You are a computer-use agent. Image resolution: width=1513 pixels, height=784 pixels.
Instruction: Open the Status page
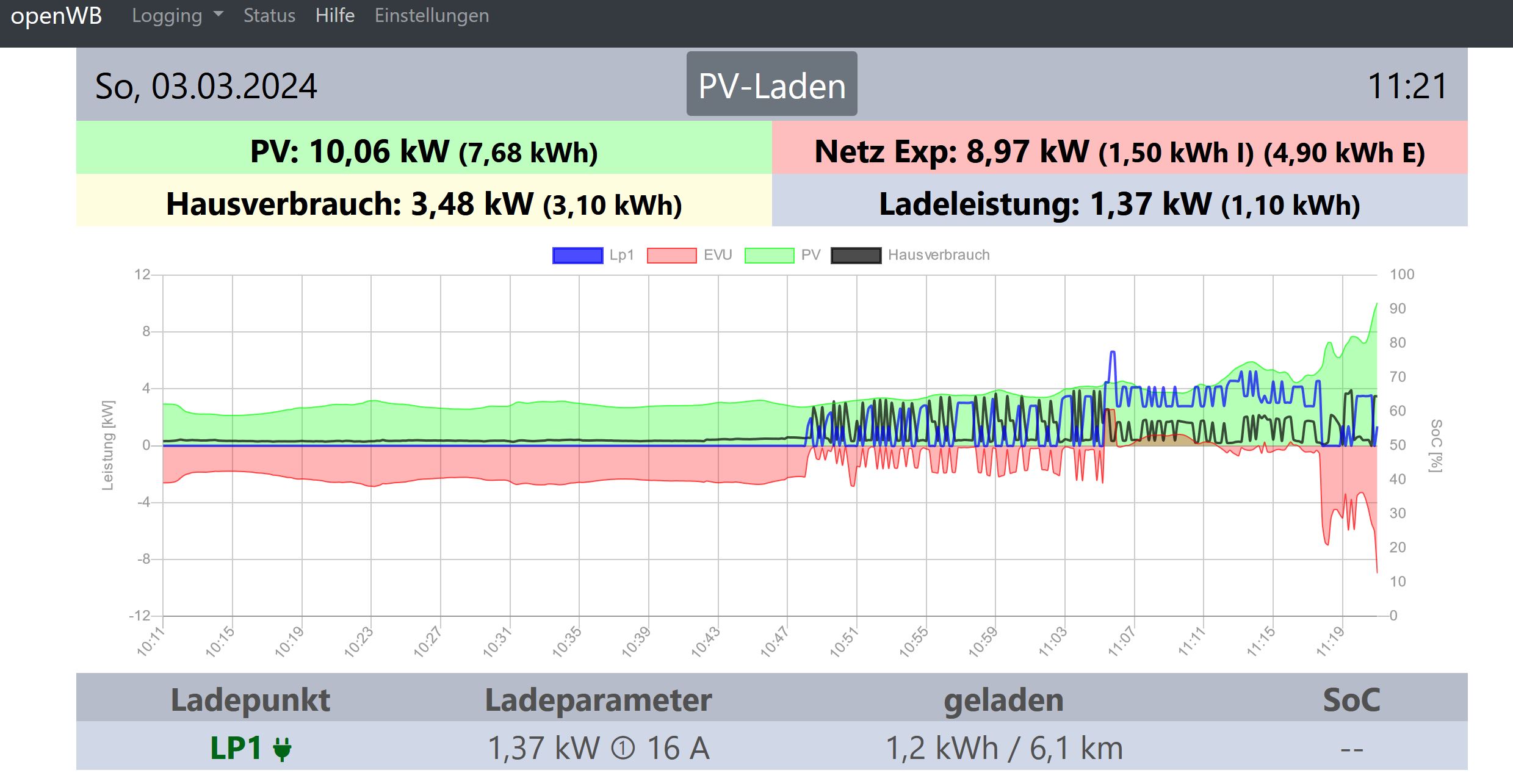[x=269, y=15]
